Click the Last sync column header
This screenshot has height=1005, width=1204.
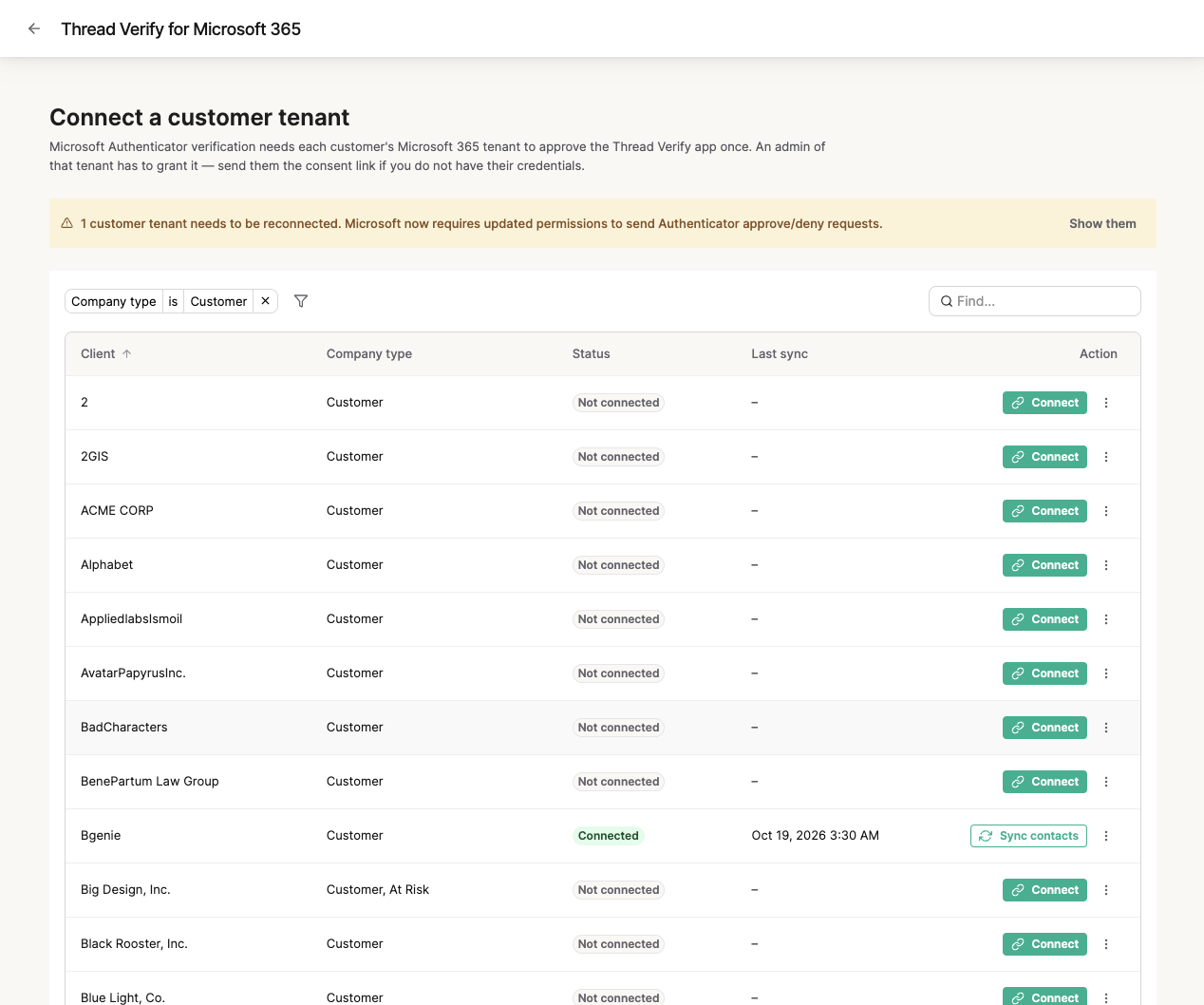[x=780, y=353]
